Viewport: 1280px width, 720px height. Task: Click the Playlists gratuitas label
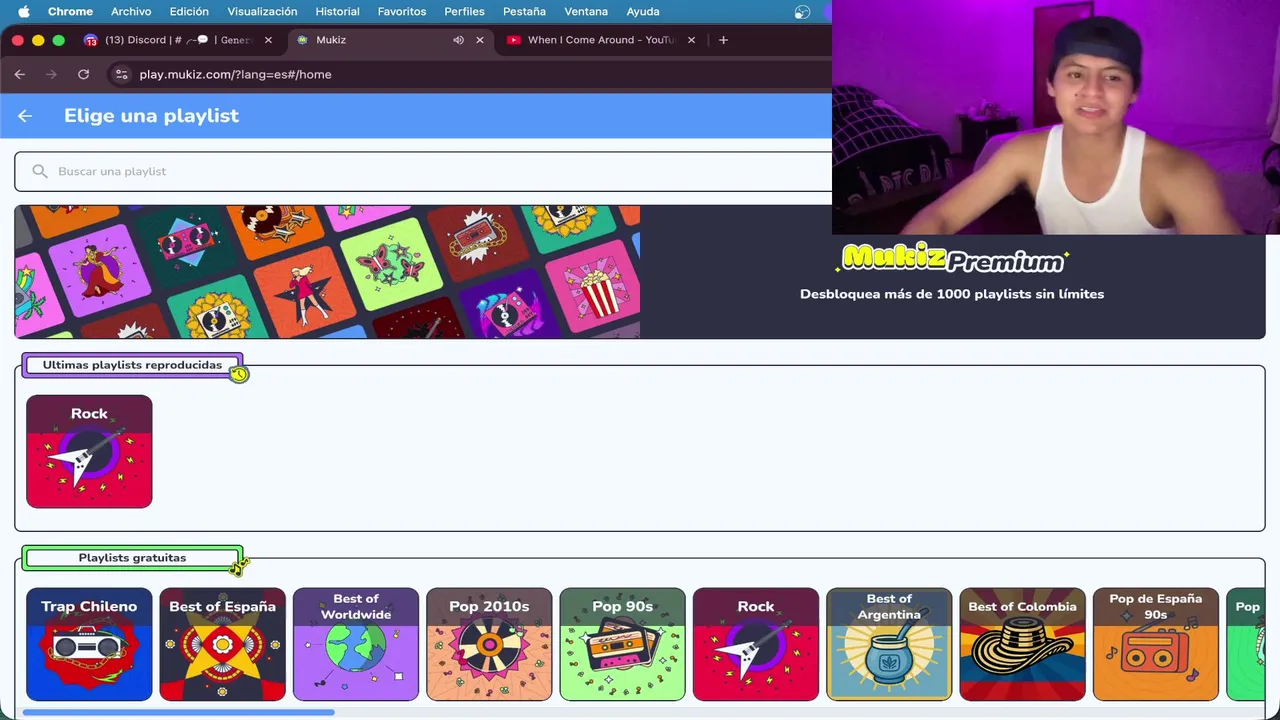tap(132, 558)
